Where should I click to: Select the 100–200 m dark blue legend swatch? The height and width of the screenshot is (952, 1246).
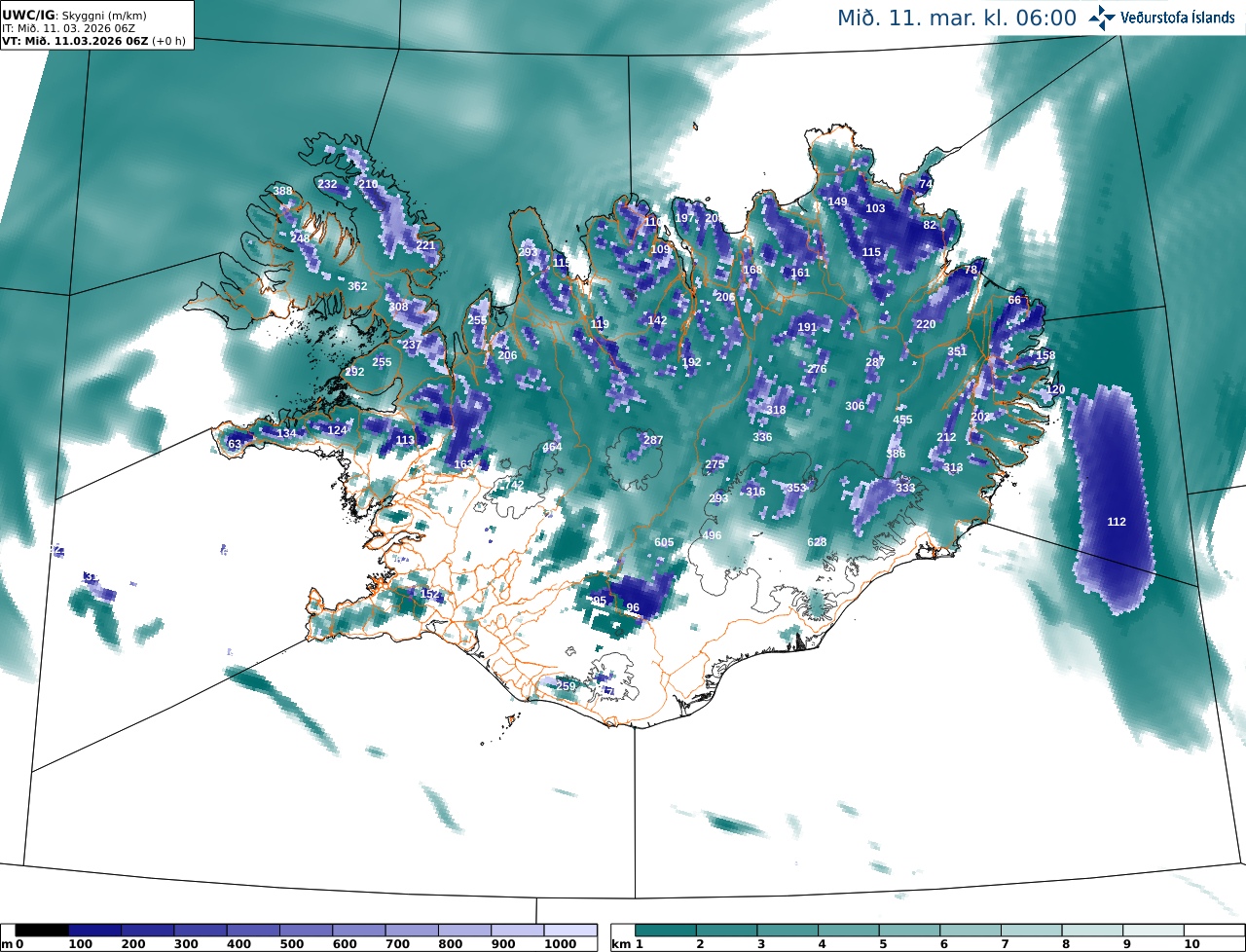pyautogui.click(x=94, y=932)
